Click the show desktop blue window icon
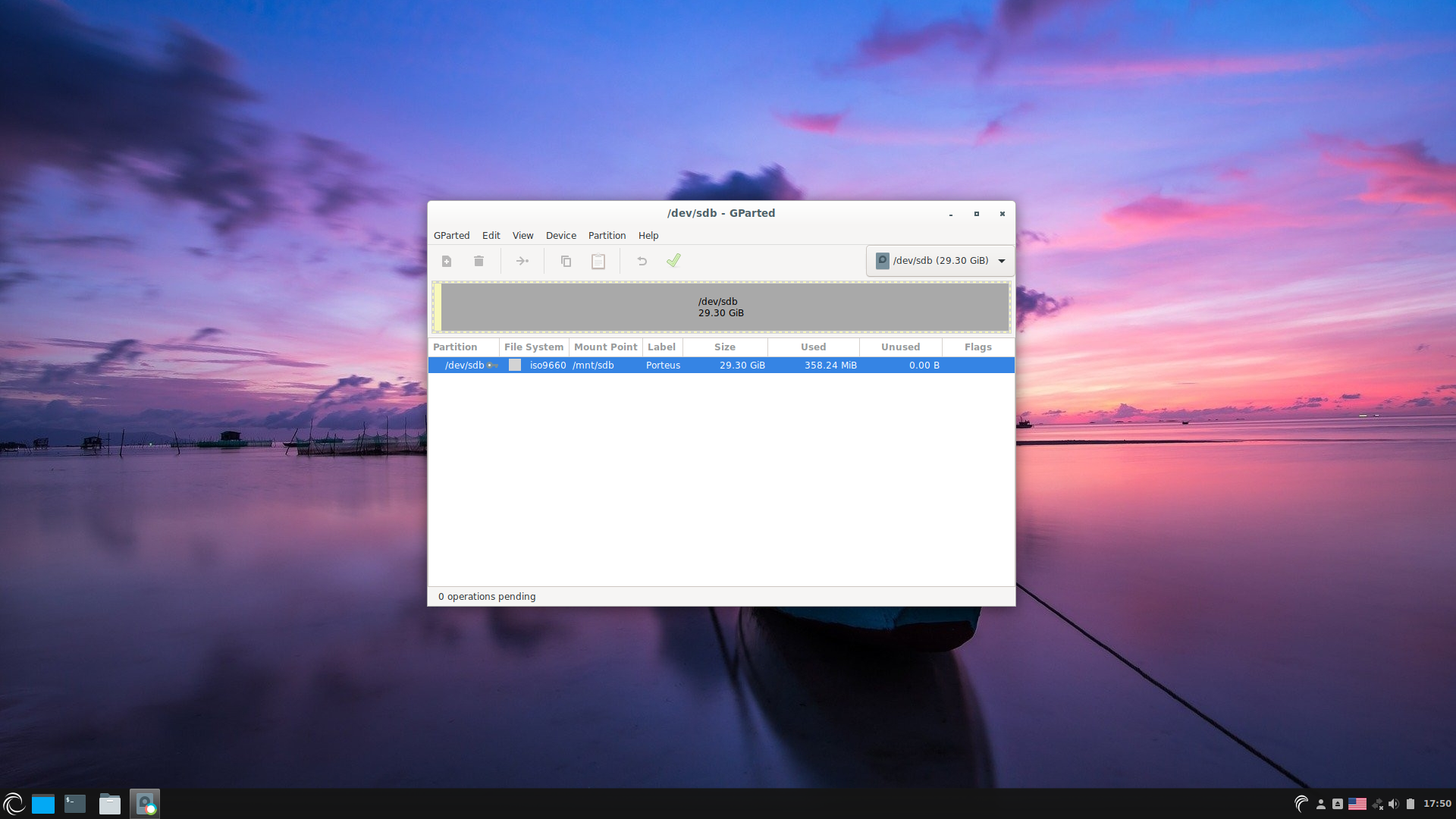 [43, 804]
